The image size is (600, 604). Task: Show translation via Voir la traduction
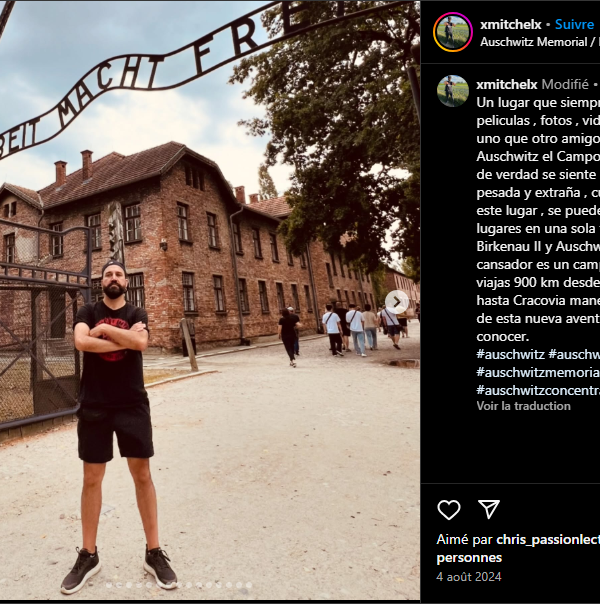click(x=523, y=406)
